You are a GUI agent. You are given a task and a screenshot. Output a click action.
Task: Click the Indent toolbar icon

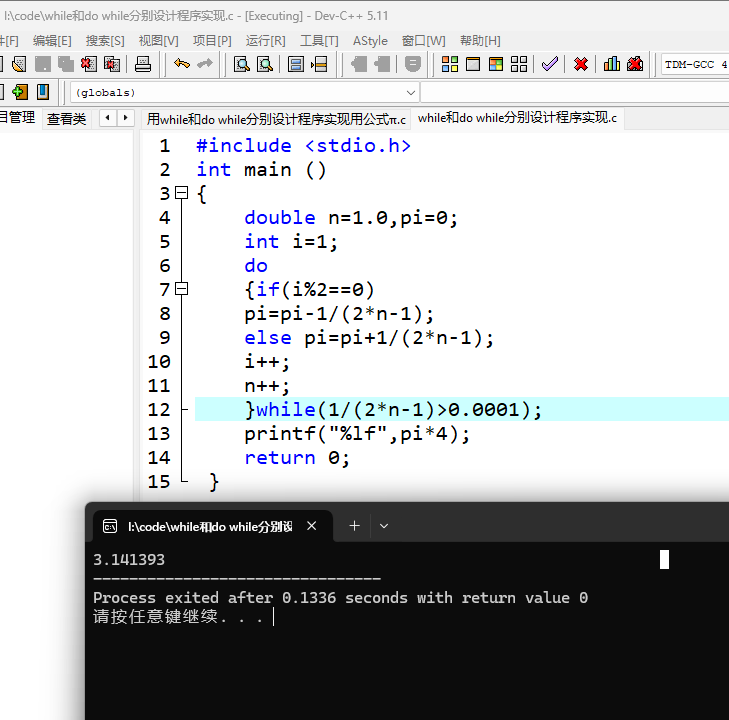point(359,64)
